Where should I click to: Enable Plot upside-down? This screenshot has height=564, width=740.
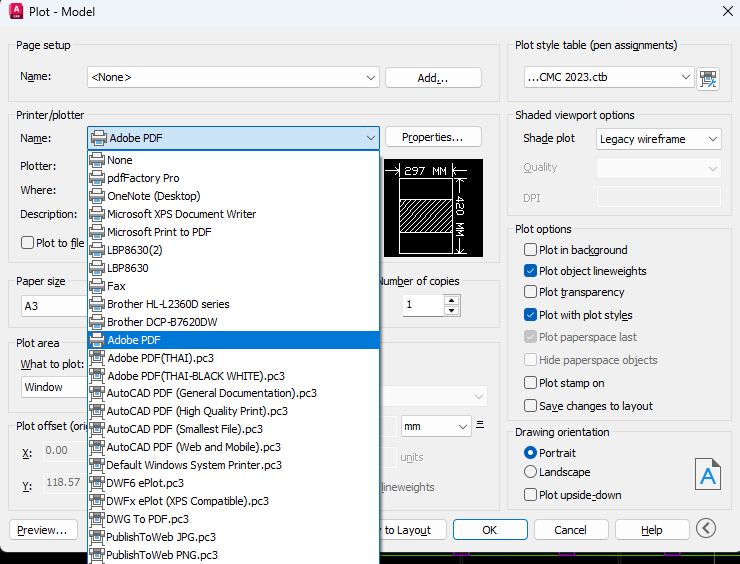(530, 495)
